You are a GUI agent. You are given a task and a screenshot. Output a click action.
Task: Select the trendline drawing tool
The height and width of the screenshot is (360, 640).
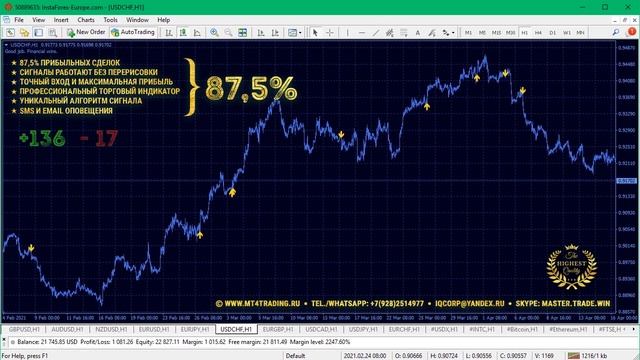pos(376,32)
